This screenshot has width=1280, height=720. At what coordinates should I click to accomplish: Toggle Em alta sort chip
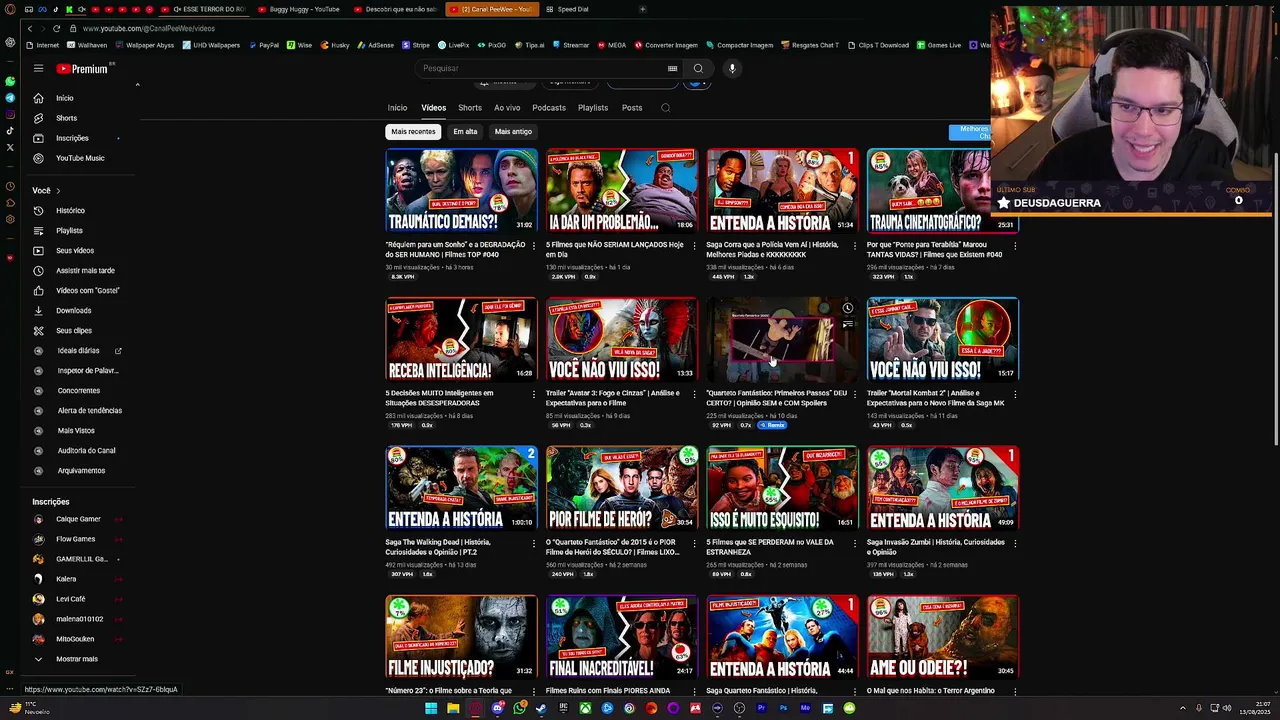465,132
